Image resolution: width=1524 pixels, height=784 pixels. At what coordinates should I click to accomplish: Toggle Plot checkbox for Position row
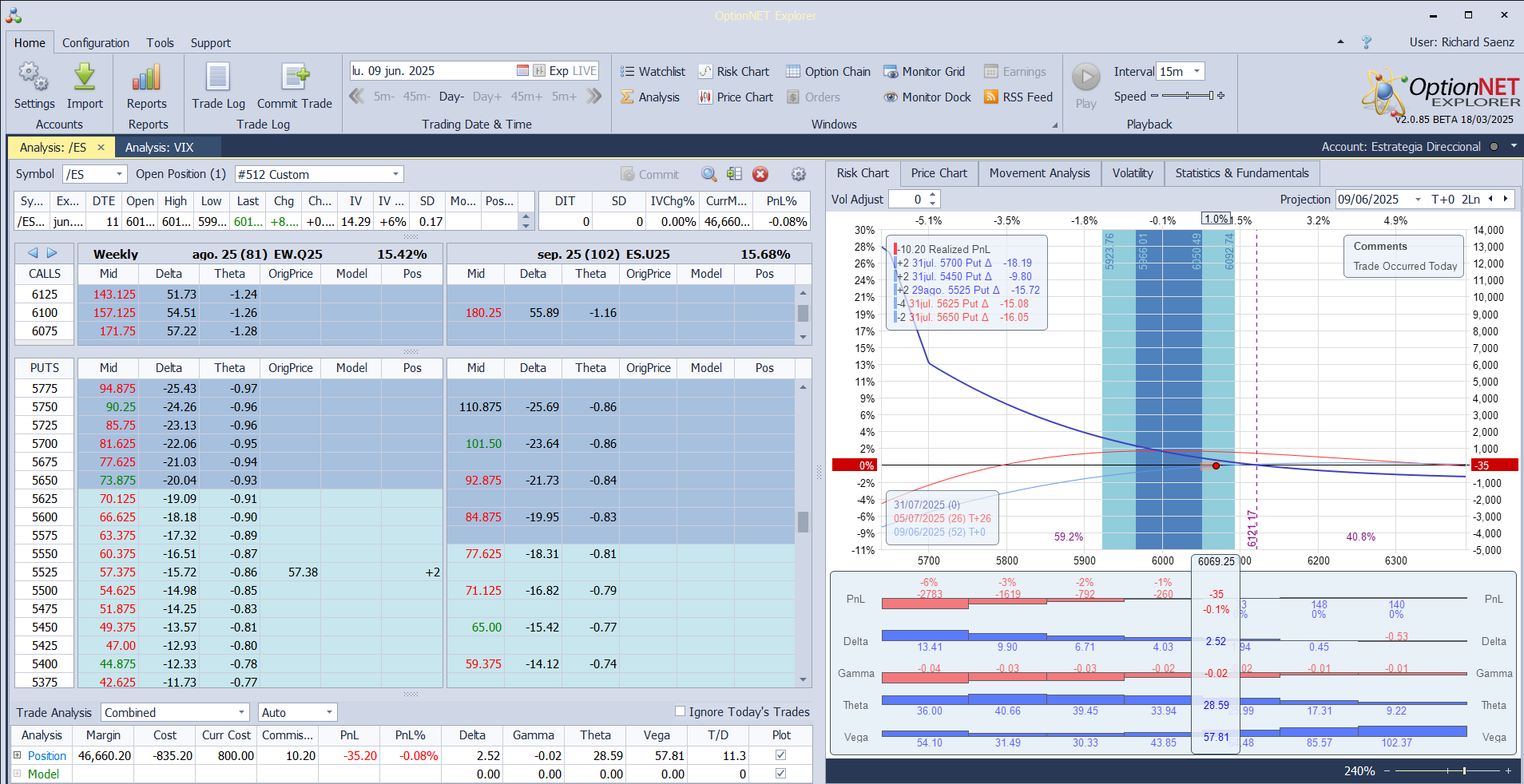780,755
